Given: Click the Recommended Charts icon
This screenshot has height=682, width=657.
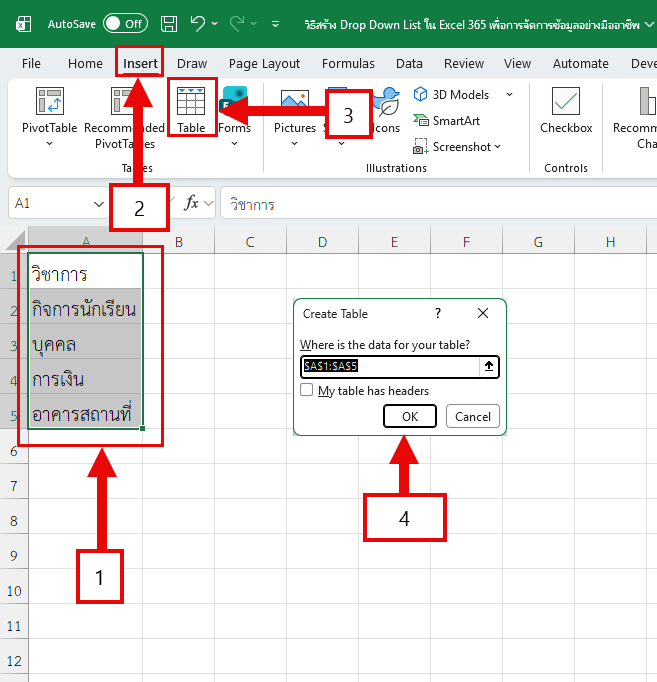Looking at the screenshot, I should (648, 101).
